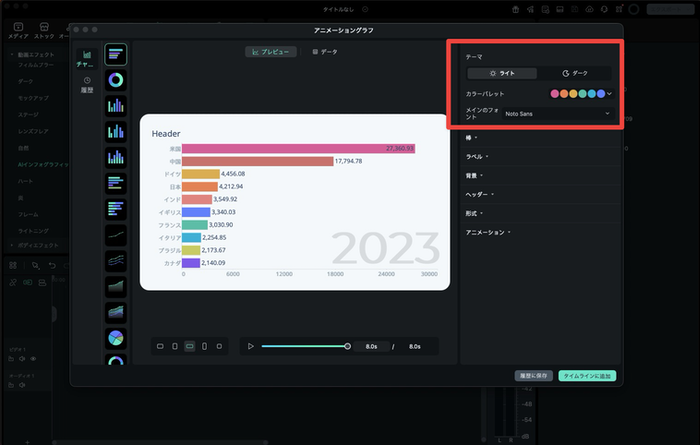Switch to the データ tab
The image size is (700, 445).
coord(325,52)
